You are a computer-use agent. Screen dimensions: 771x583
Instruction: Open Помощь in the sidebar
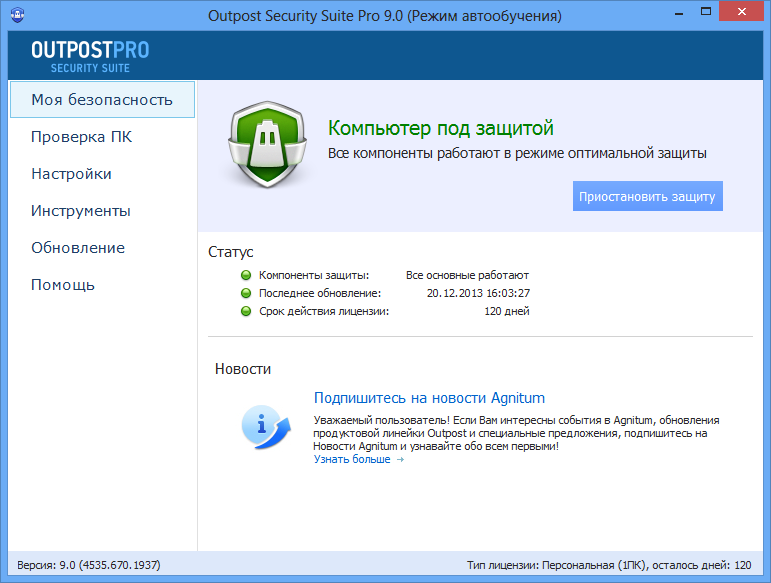(62, 285)
